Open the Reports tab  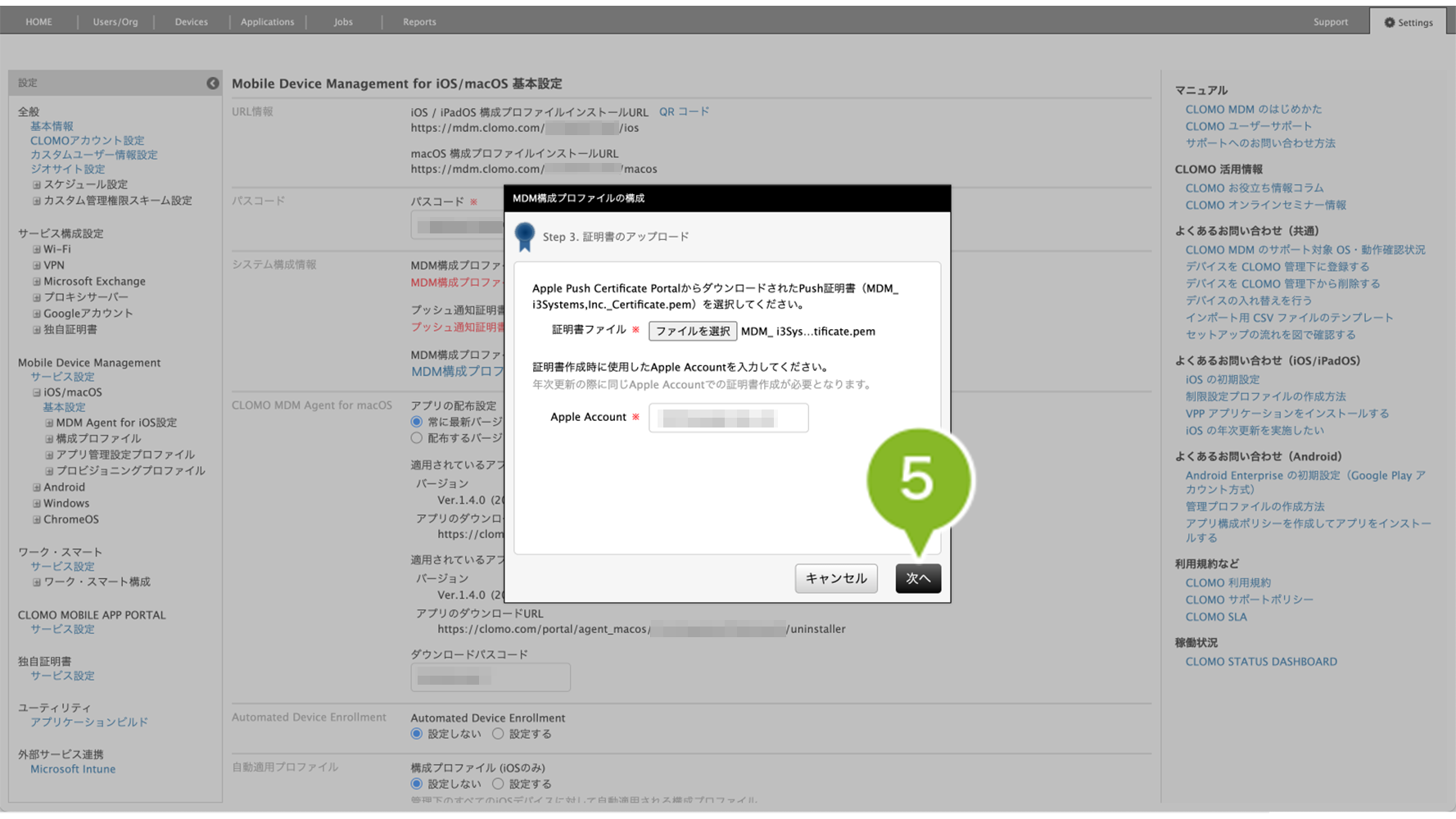tap(419, 22)
